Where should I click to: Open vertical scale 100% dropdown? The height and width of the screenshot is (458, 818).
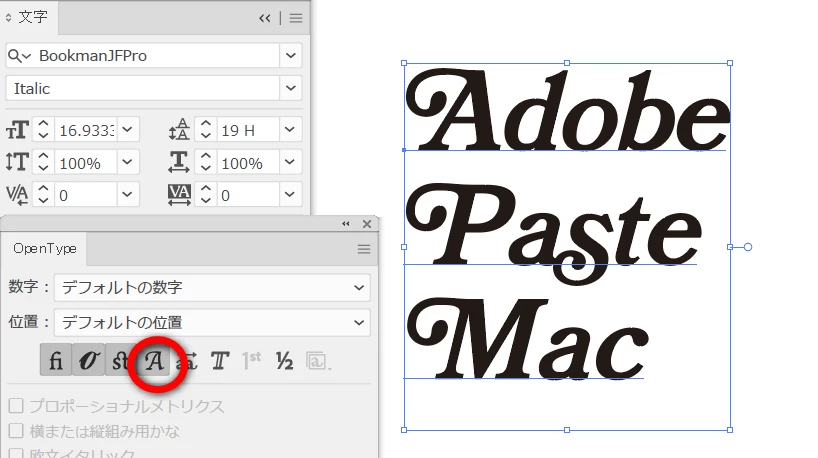click(x=127, y=162)
